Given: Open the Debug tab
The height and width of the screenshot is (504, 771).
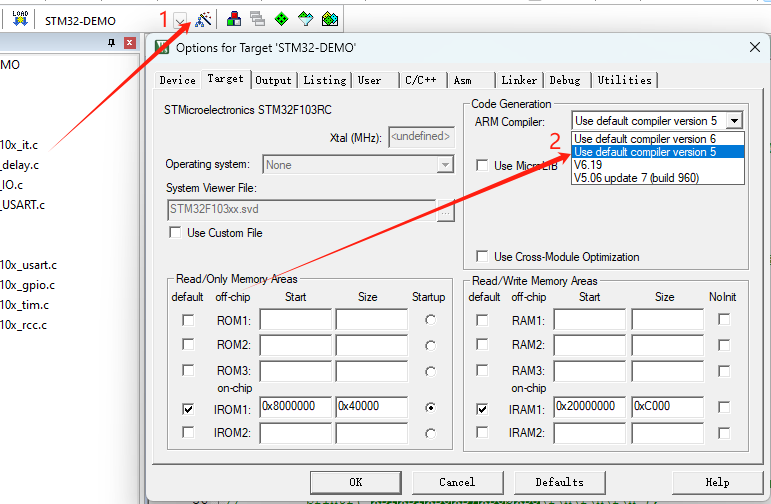Looking at the screenshot, I should point(565,80).
